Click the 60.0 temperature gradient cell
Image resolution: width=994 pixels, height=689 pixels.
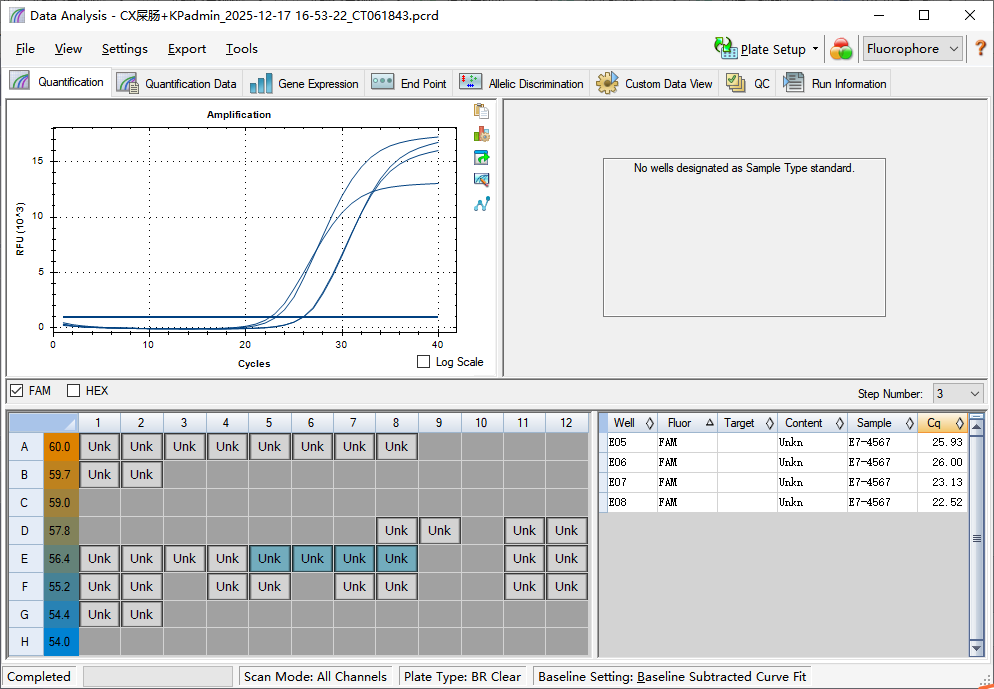(x=61, y=446)
